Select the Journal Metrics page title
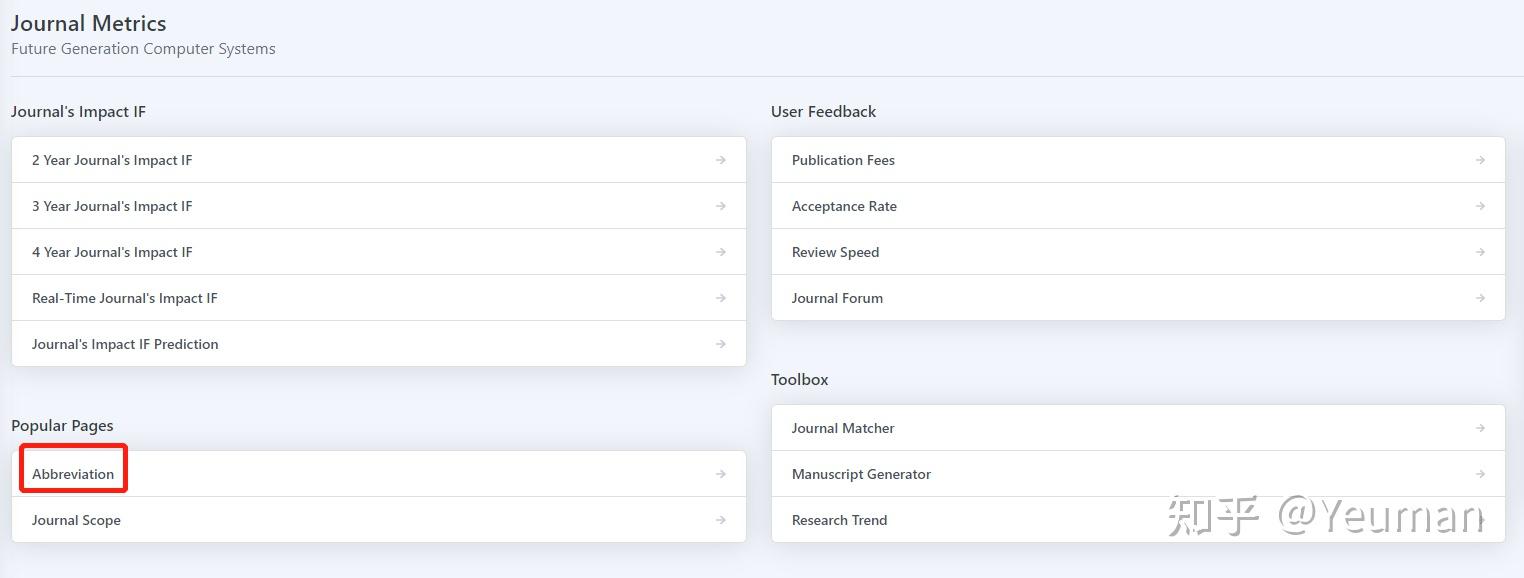Viewport: 1524px width, 578px height. tap(89, 23)
